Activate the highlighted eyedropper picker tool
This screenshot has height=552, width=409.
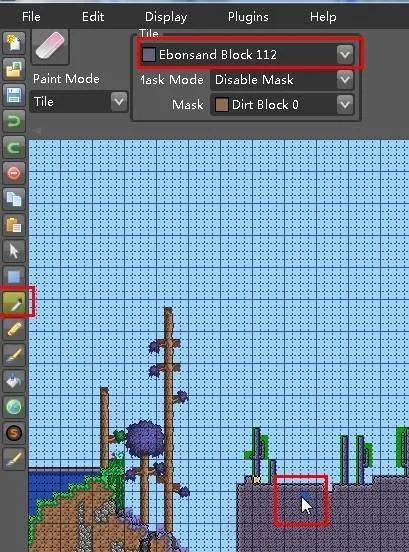tap(14, 302)
